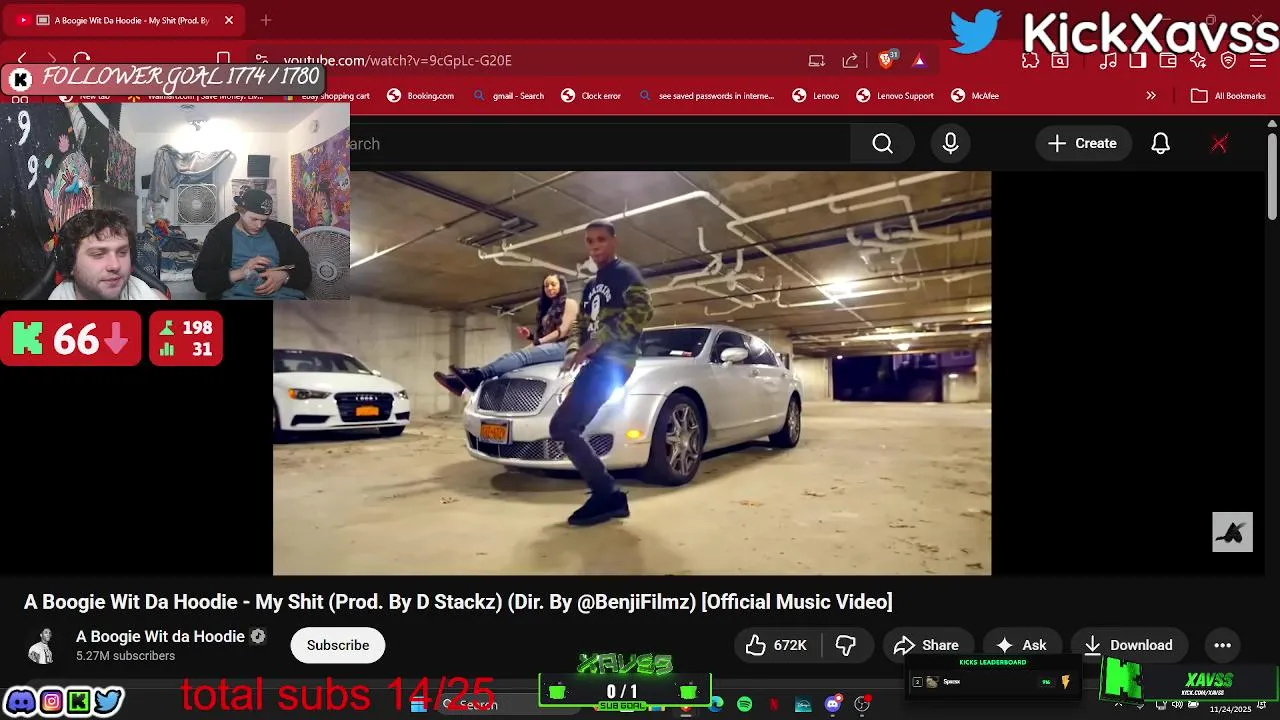Viewport: 1280px width, 720px height.
Task: Open the saved passwords bookmark
Action: click(706, 96)
